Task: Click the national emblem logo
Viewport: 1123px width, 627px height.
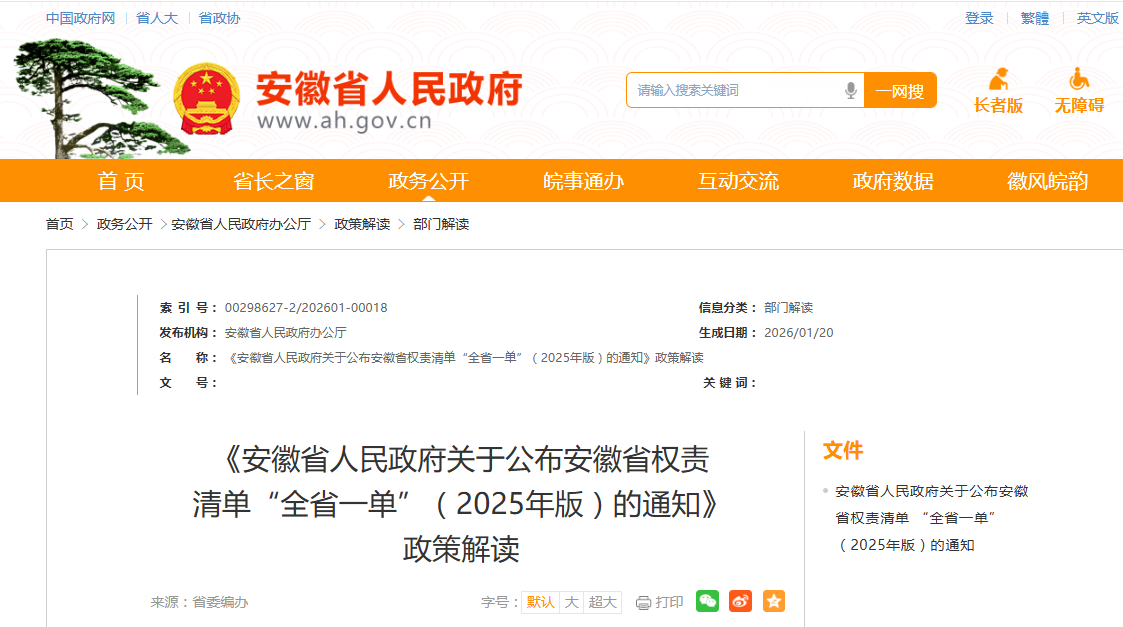Action: click(x=206, y=100)
